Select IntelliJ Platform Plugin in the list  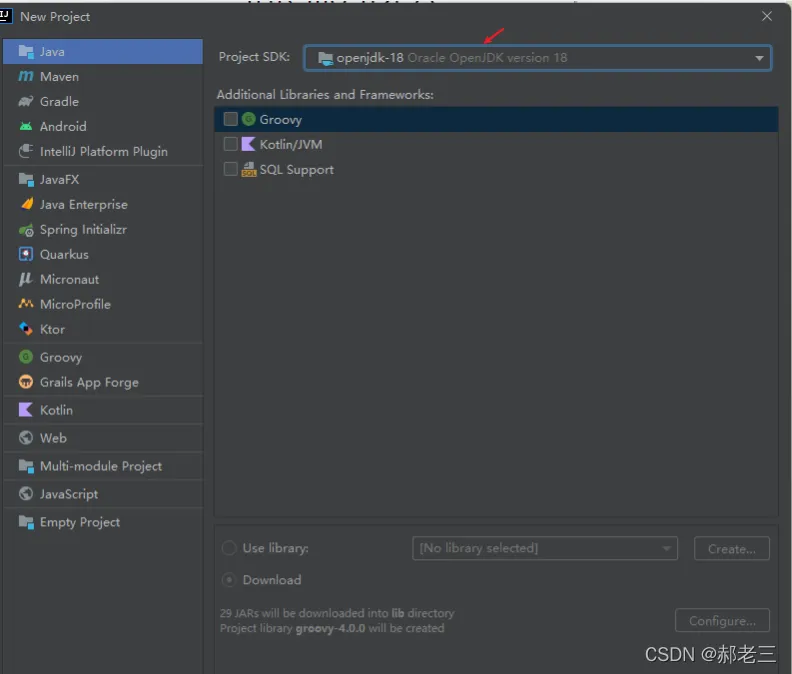[x=103, y=151]
